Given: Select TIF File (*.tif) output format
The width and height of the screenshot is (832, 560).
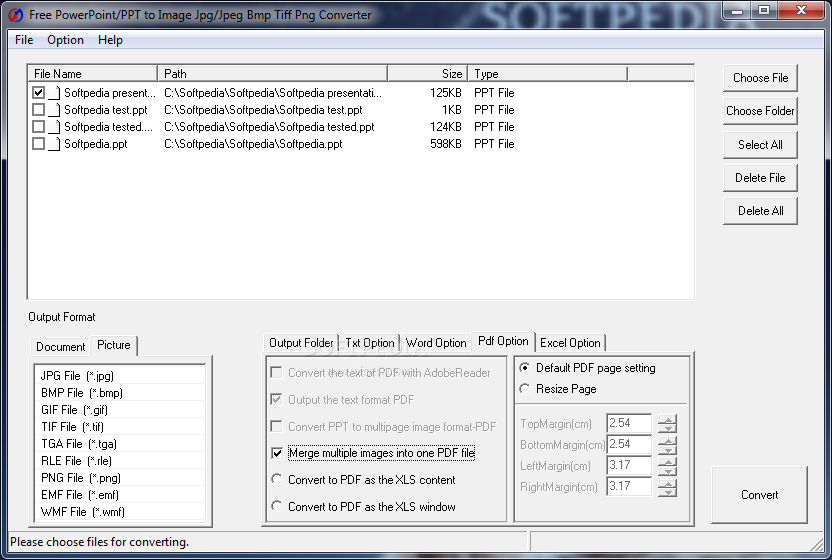Looking at the screenshot, I should point(119,427).
